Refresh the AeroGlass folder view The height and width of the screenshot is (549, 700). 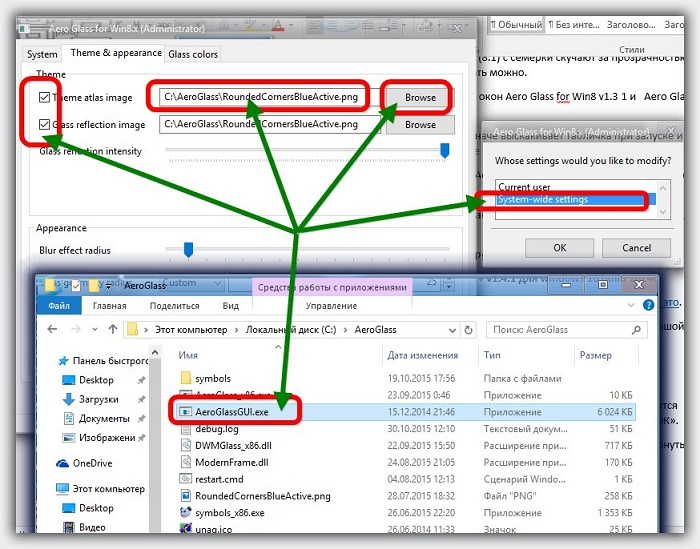click(x=468, y=330)
